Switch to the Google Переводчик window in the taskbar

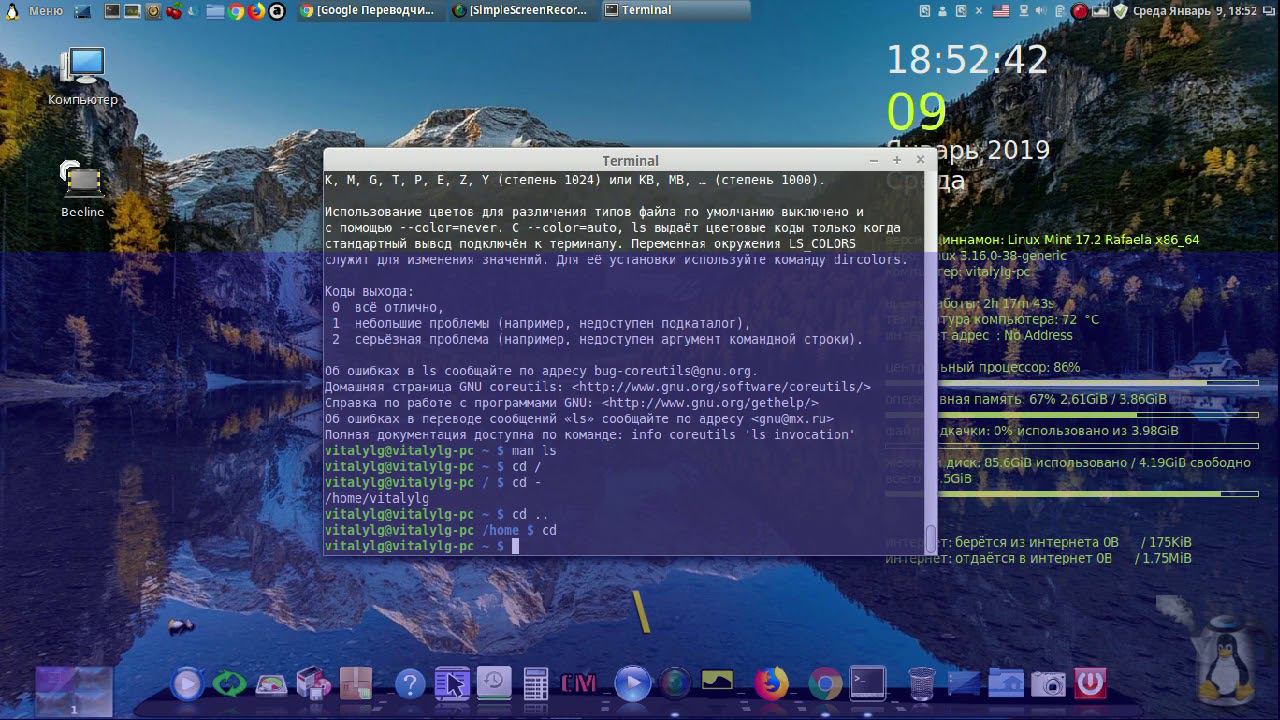click(370, 11)
